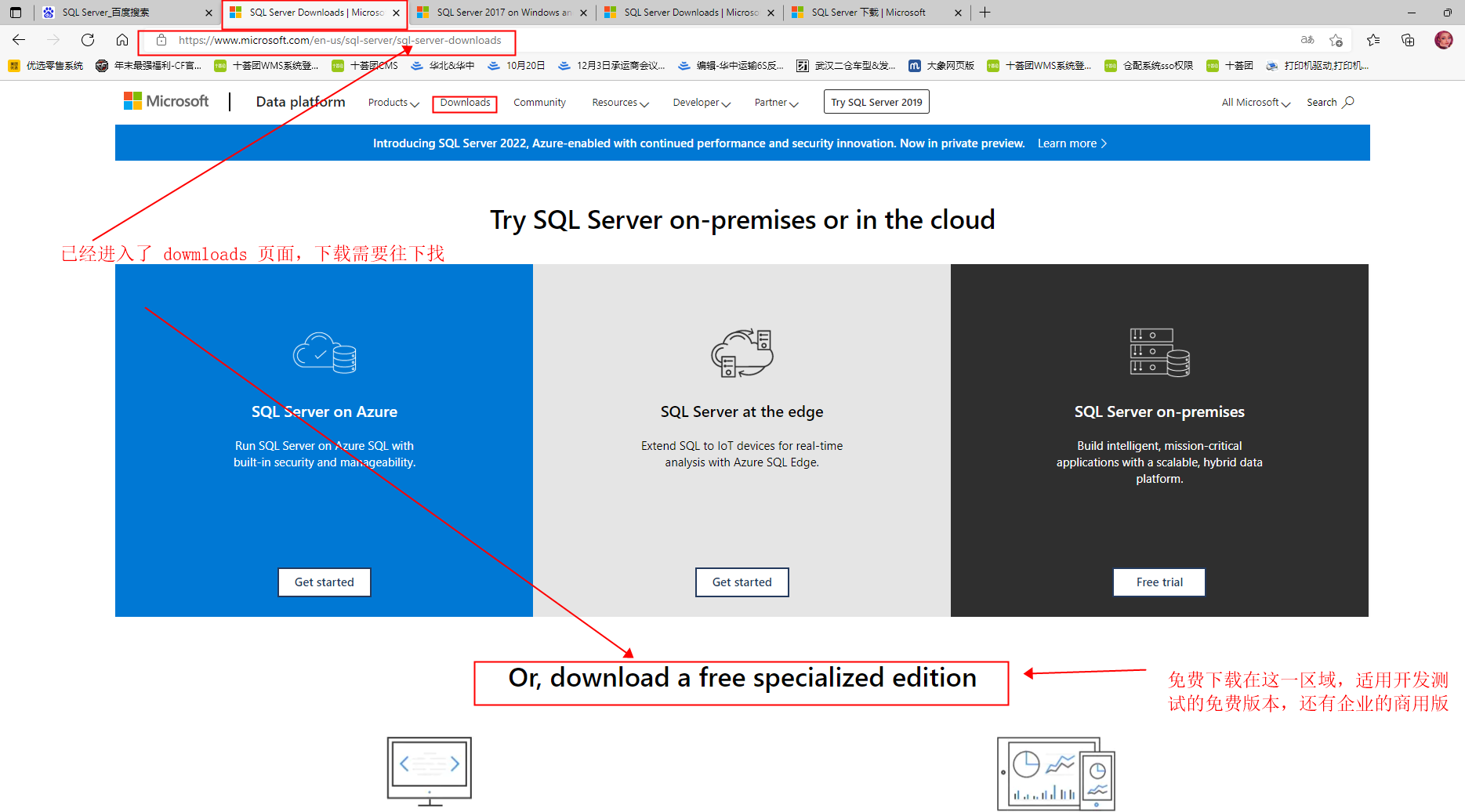Image resolution: width=1465 pixels, height=812 pixels.
Task: Refresh the current page
Action: click(x=88, y=40)
